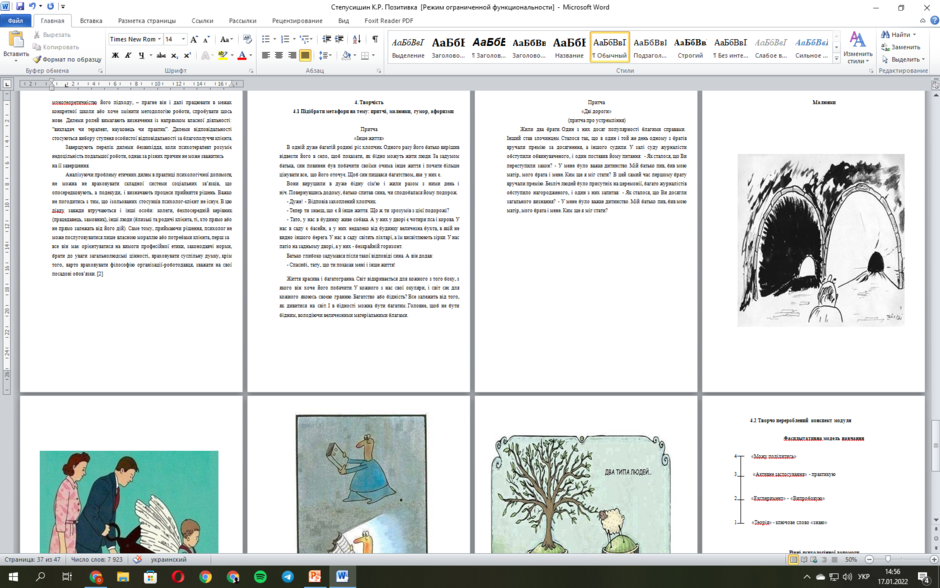Image resolution: width=940 pixels, height=588 pixels.
Task: Open PowerPoint from the taskbar
Action: [x=315, y=577]
